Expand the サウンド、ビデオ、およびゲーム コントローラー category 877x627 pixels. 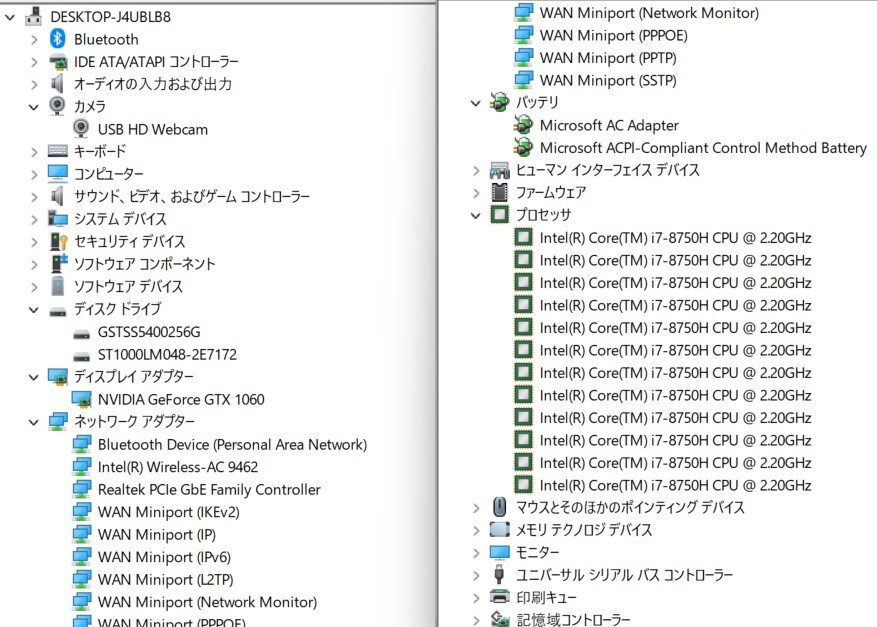(x=34, y=197)
